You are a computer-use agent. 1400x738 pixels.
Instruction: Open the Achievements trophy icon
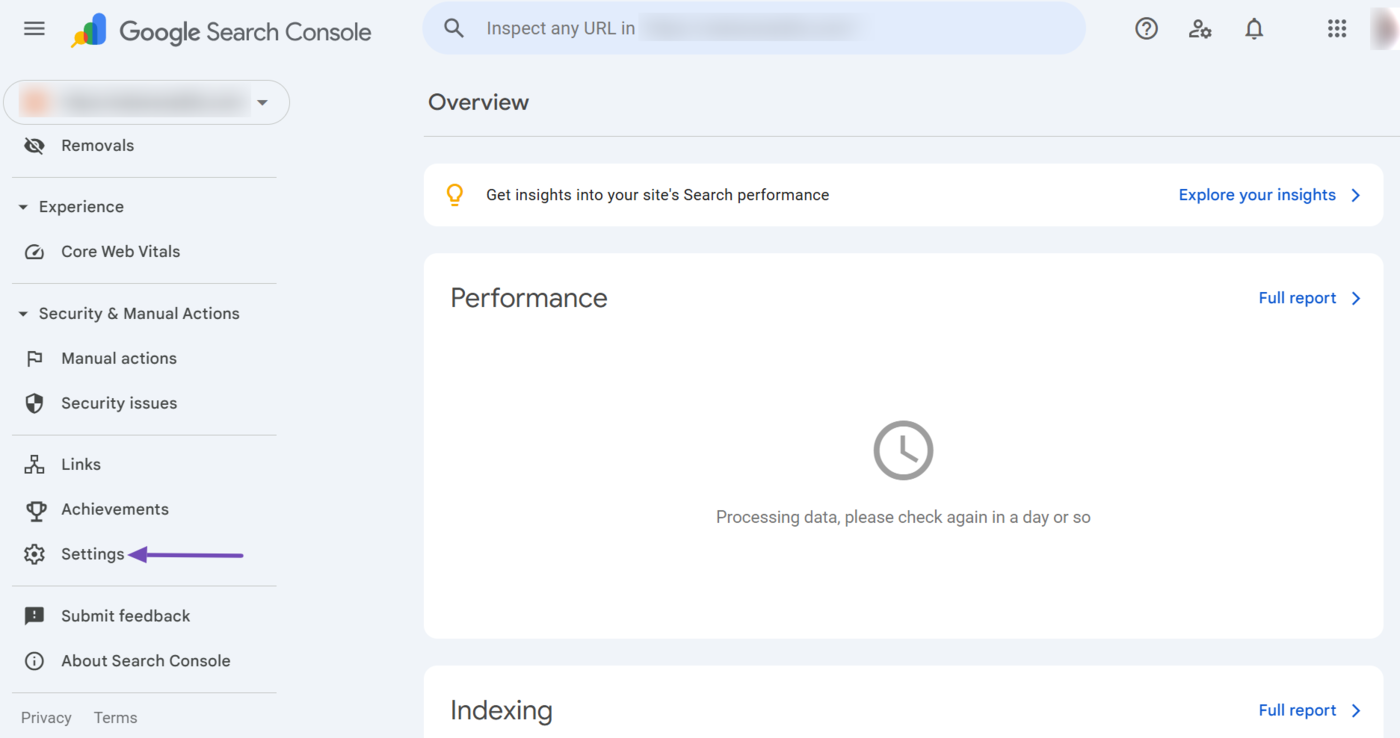(x=34, y=509)
